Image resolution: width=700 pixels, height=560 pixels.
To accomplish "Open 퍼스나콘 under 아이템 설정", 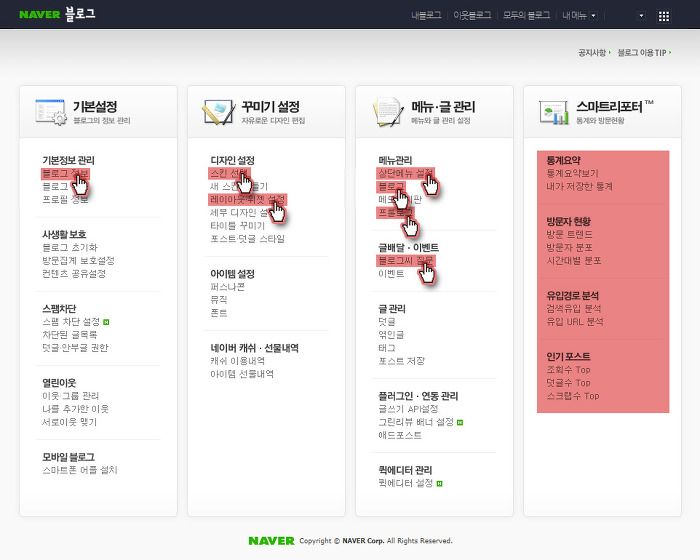I will coord(227,287).
